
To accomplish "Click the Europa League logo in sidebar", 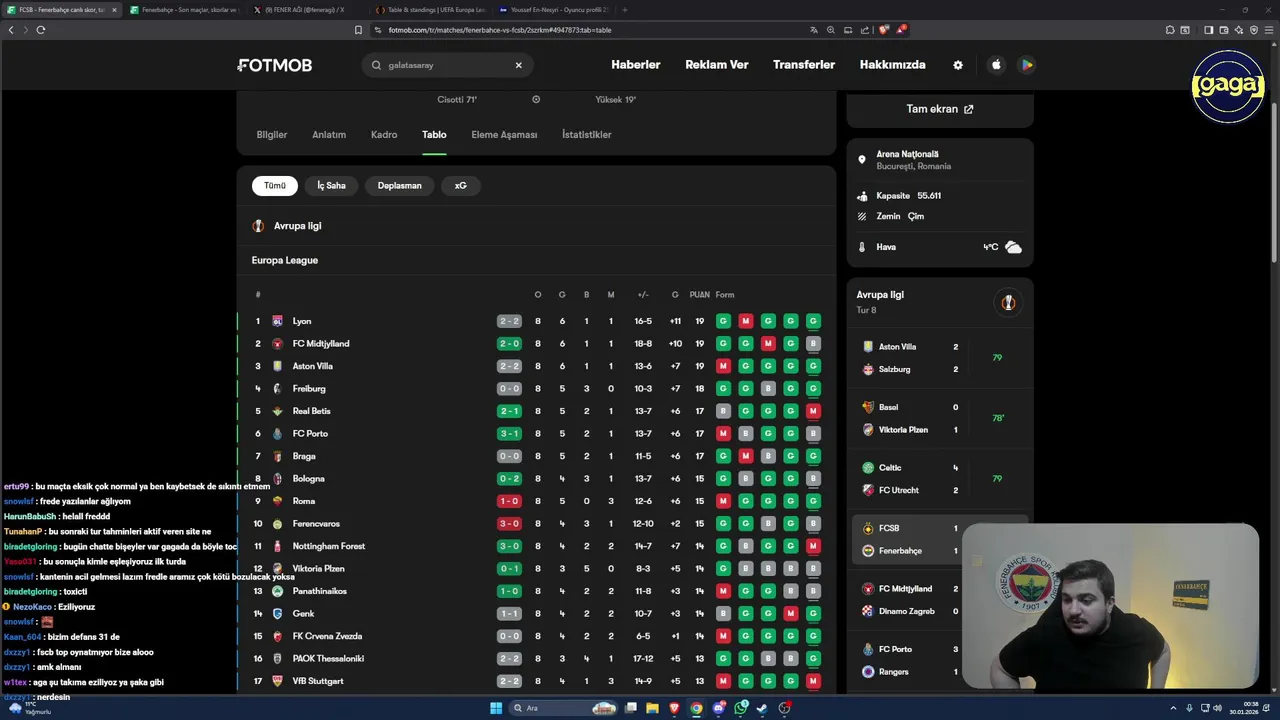I will tap(1008, 303).
